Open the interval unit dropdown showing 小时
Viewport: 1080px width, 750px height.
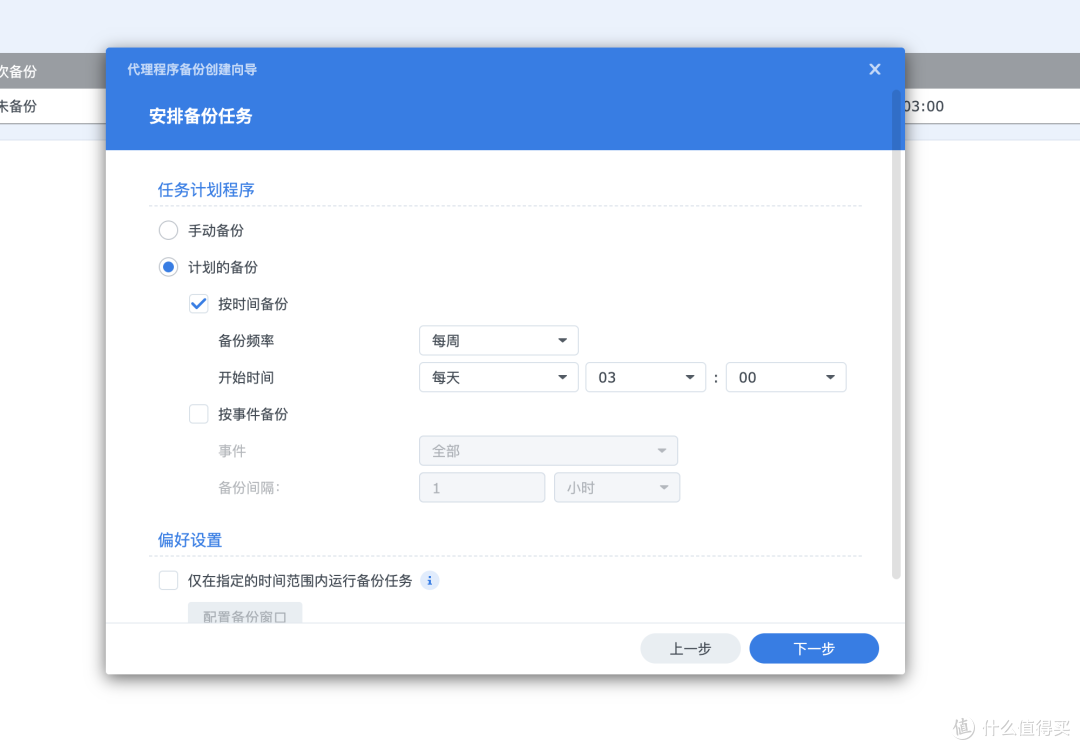(617, 488)
